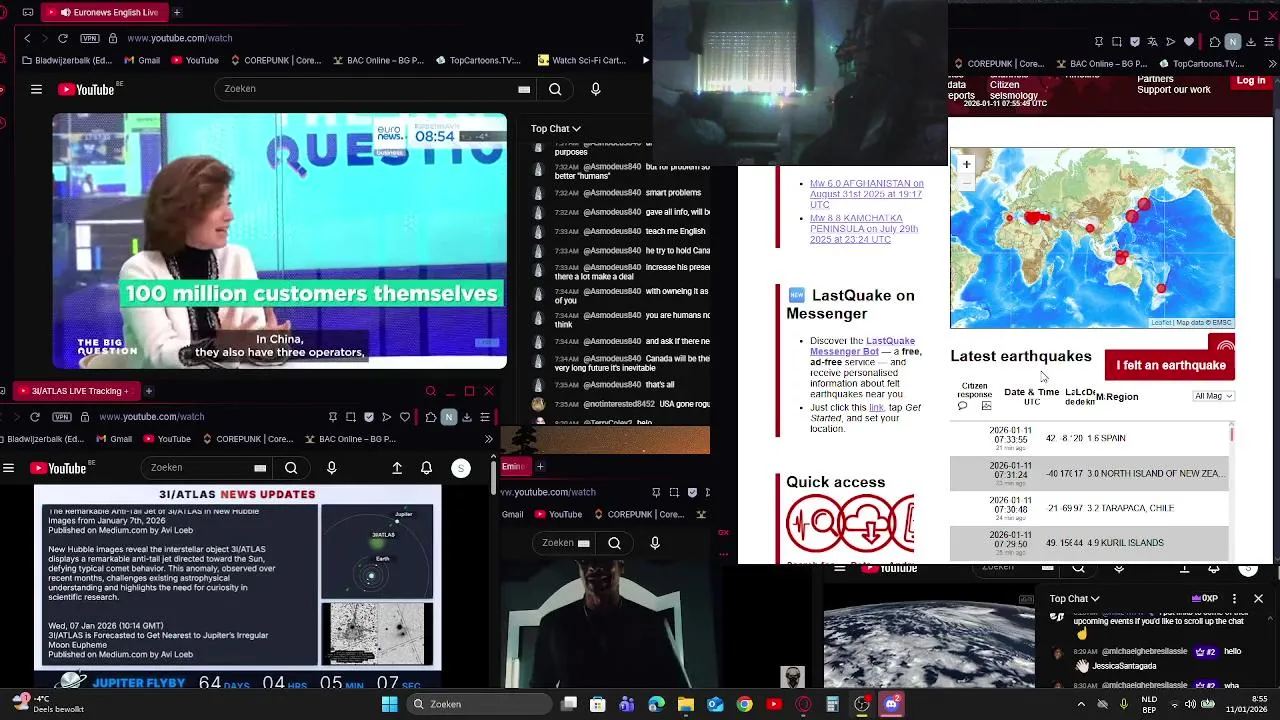
Task: Click ad blocker shield icon in EMSC window
Action: click(1135, 42)
